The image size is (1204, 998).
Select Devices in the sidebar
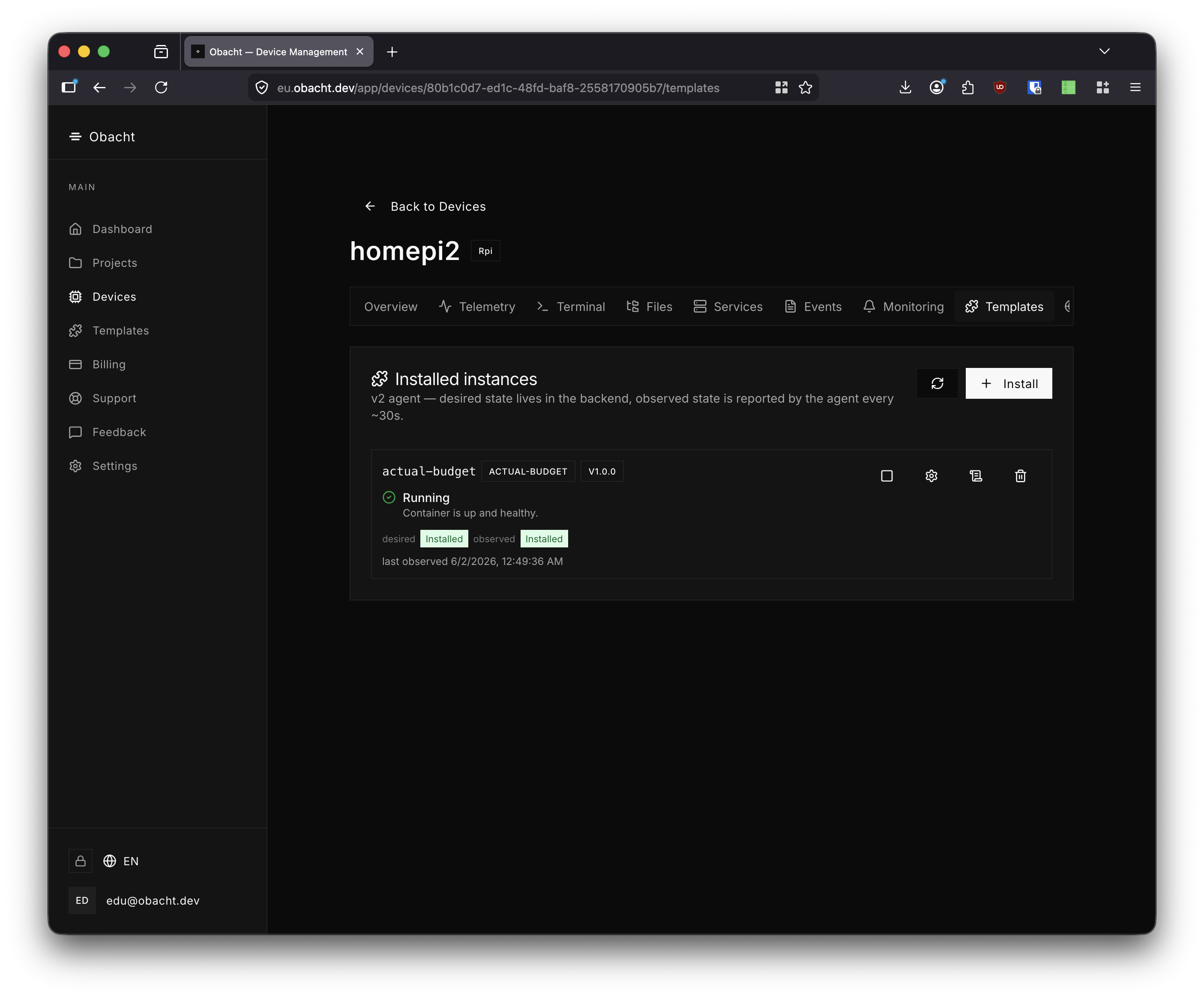102,297
